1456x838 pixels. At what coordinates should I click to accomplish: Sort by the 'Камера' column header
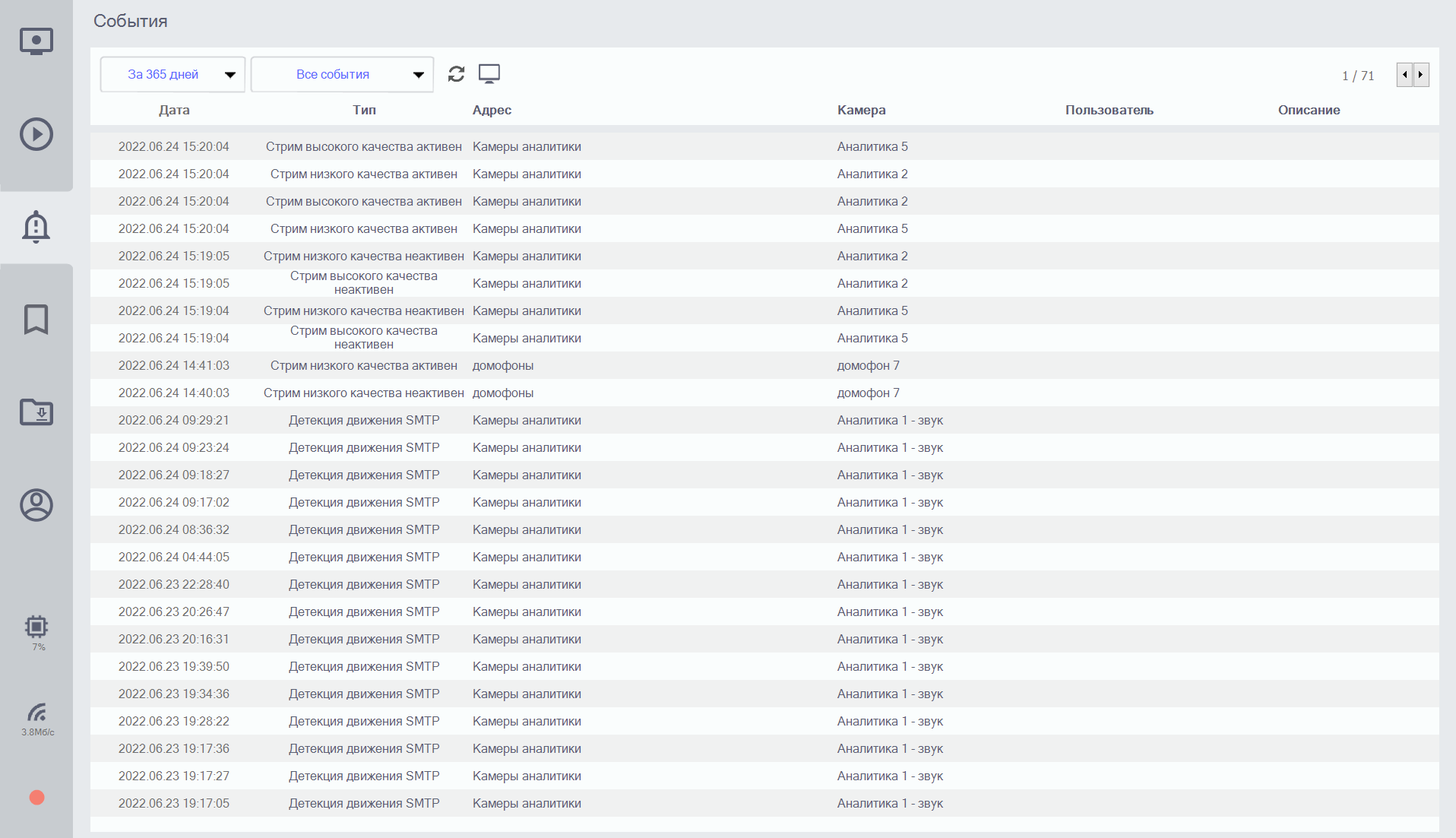tap(861, 110)
